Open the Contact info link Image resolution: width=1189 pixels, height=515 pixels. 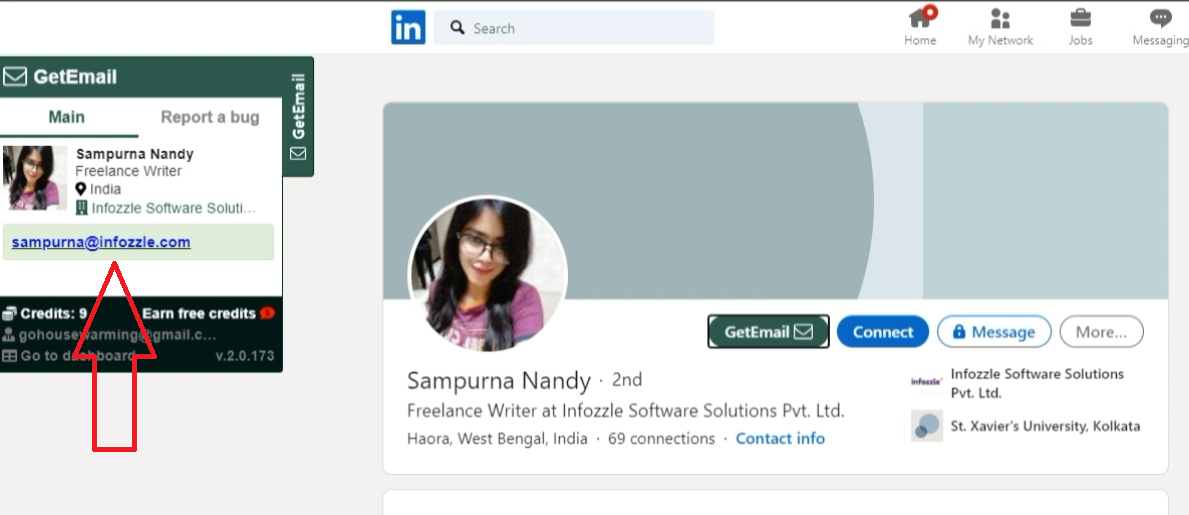(x=780, y=439)
